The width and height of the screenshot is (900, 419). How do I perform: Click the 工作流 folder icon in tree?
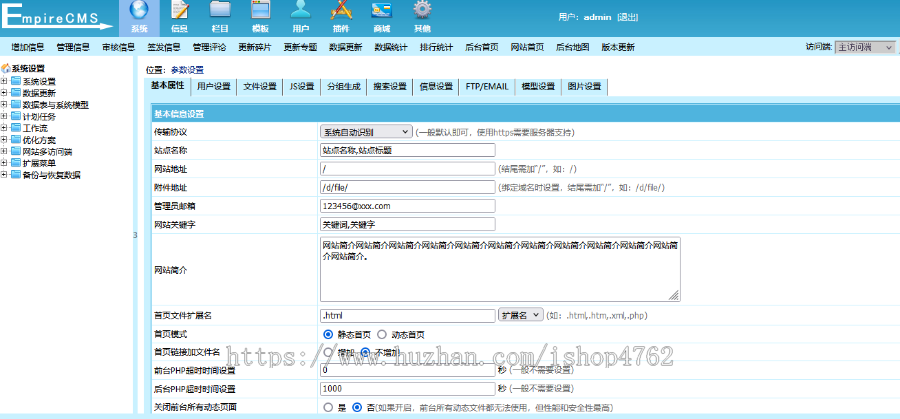point(15,128)
